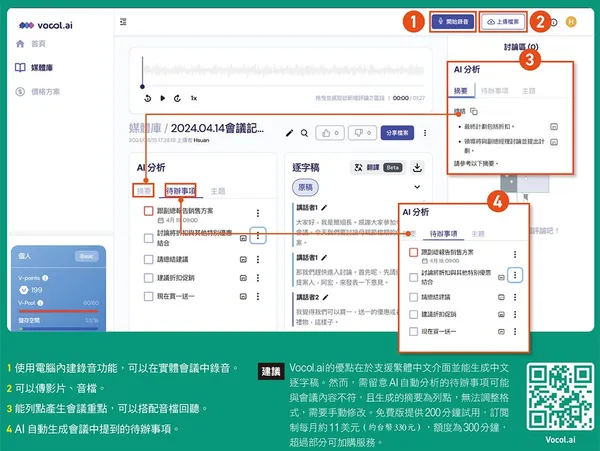This screenshot has height=451, width=600.
Task: Rewind audio with the skip-back icon
Action: pyautogui.click(x=147, y=98)
